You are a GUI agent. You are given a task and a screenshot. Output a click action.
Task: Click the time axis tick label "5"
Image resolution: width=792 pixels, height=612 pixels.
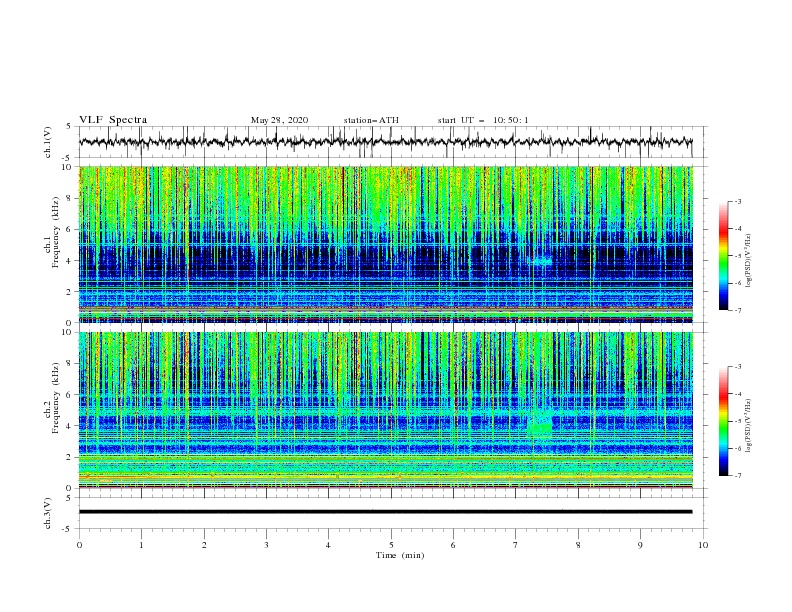tap(391, 545)
